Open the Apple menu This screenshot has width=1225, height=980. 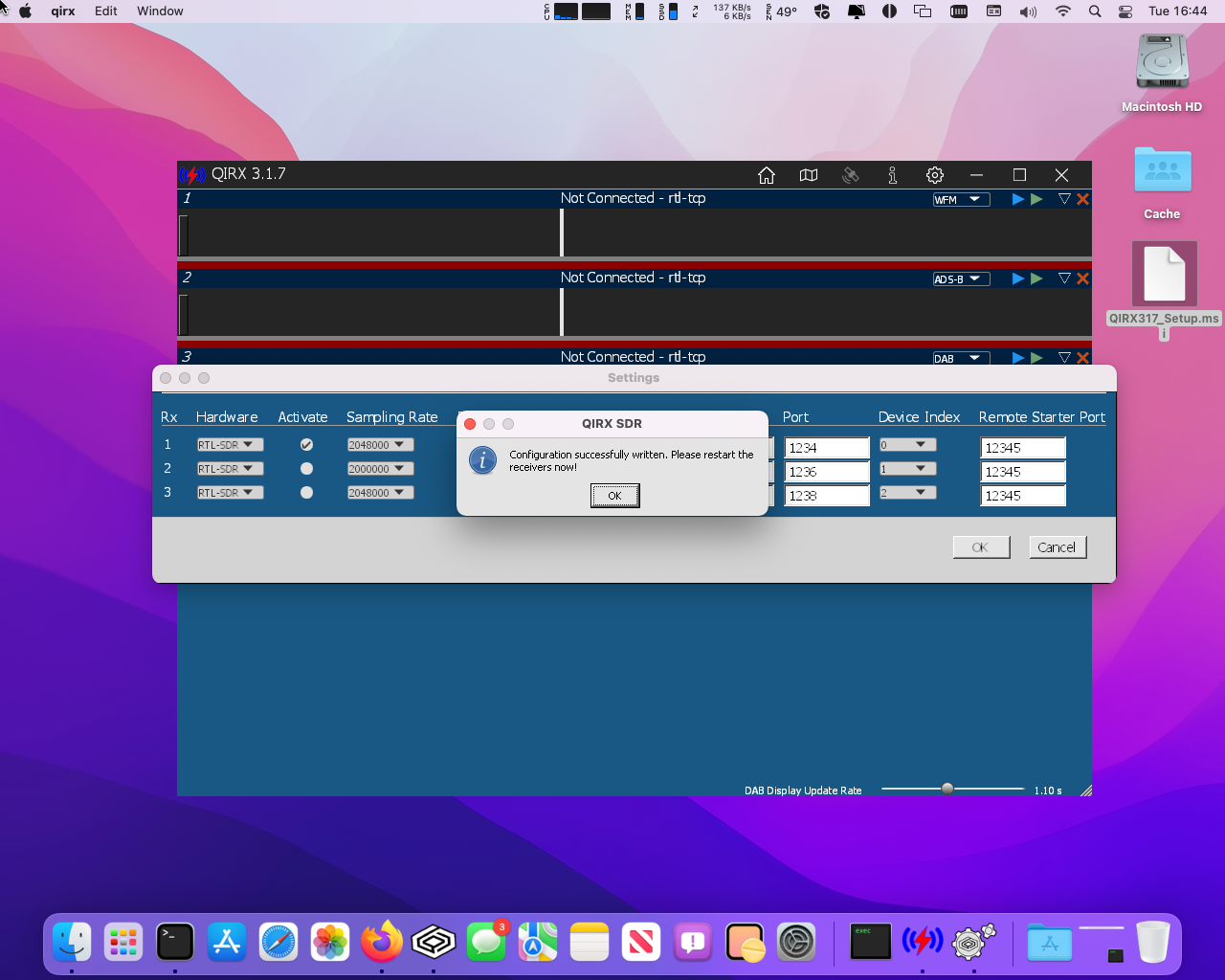pos(26,11)
